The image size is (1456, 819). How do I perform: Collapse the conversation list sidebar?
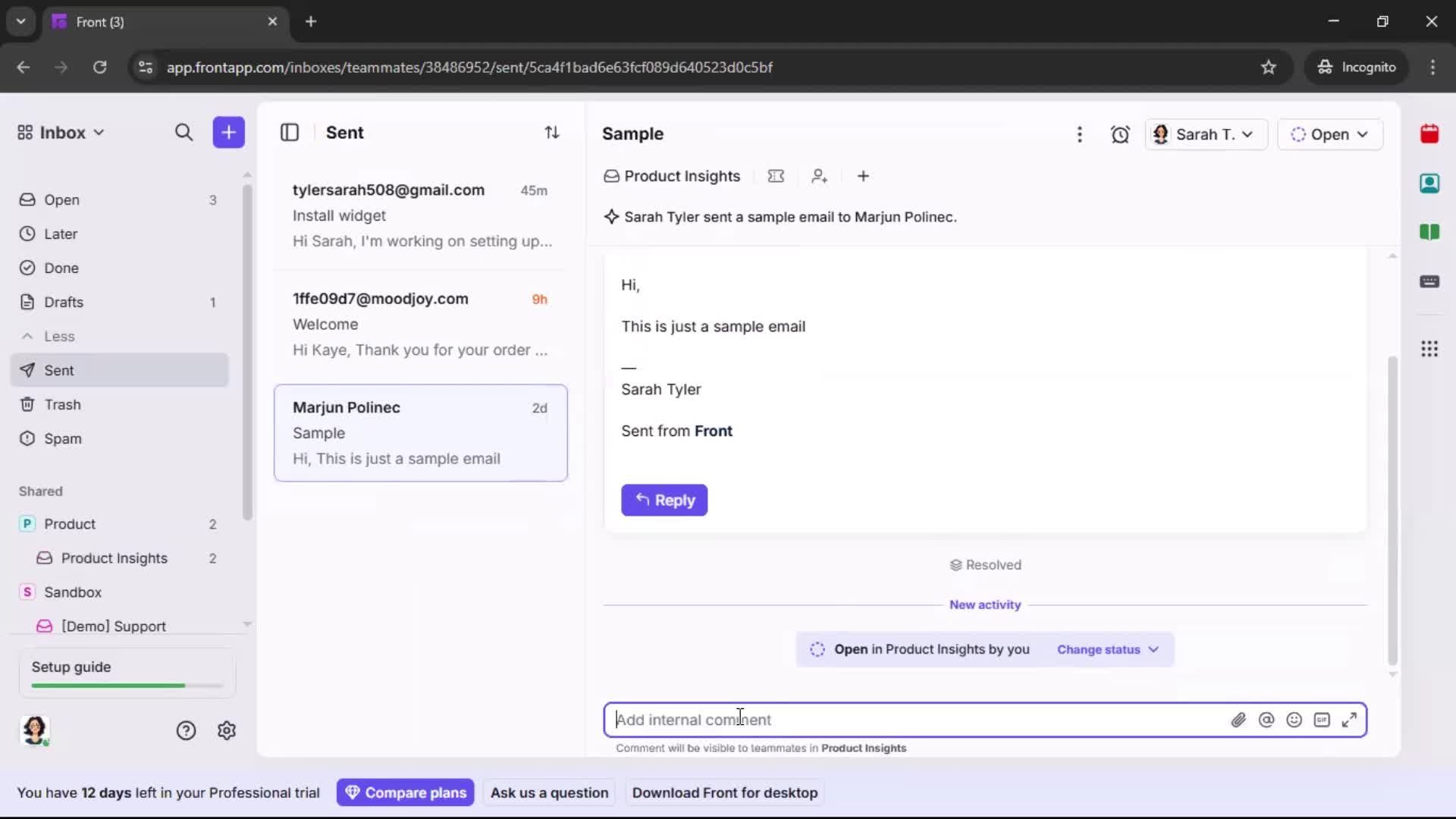(x=290, y=133)
